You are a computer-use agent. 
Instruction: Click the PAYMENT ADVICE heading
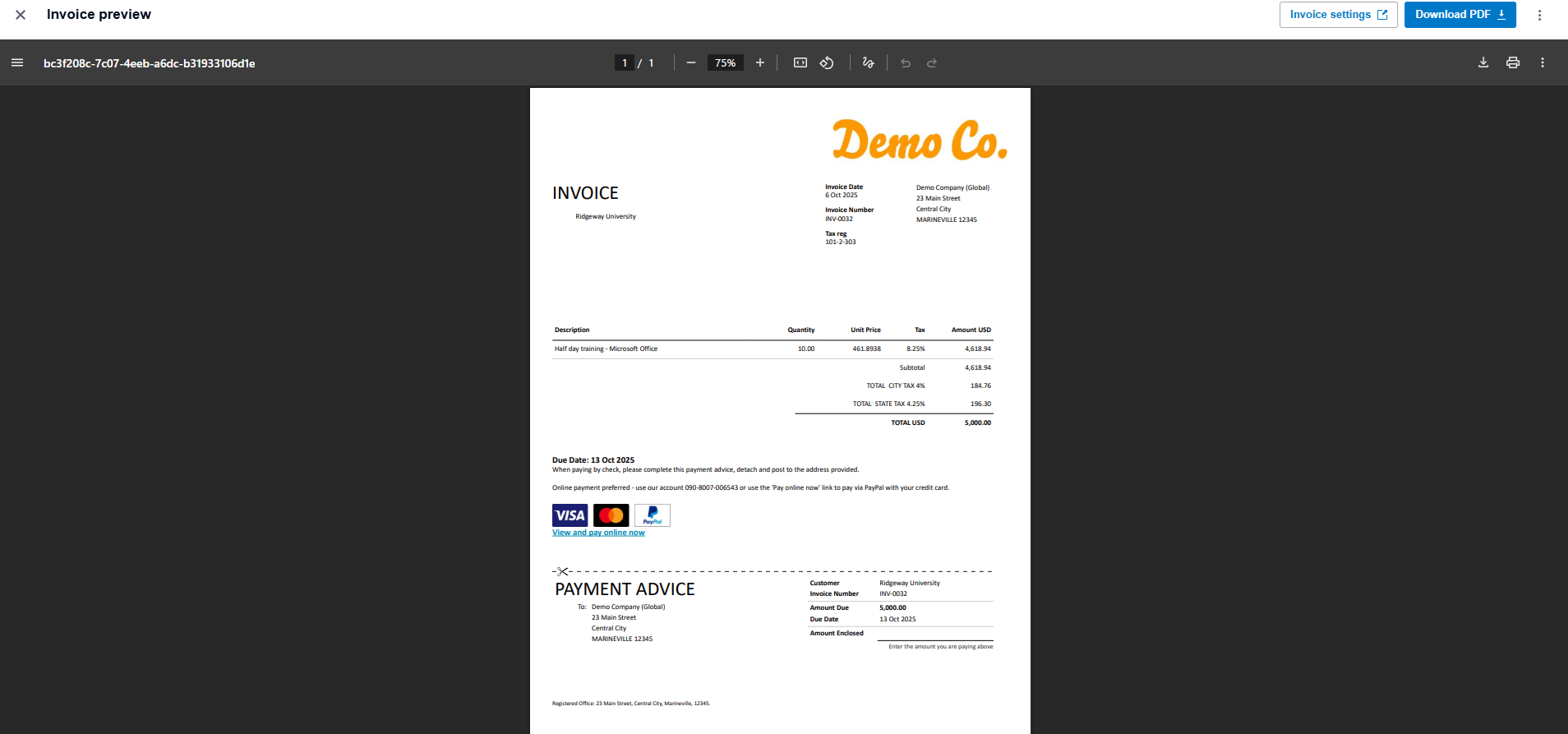625,589
